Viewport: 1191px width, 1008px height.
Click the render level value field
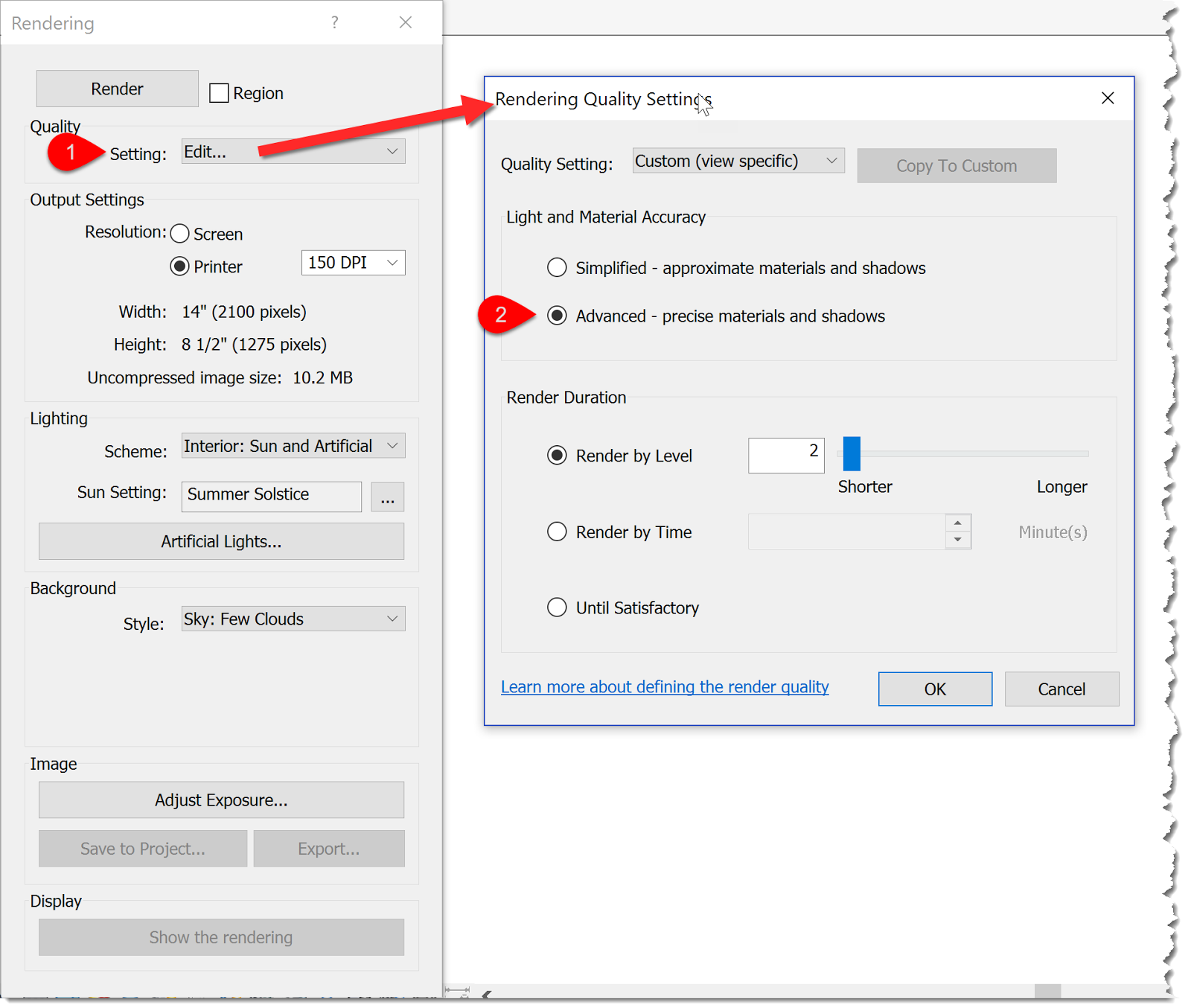pyautogui.click(x=786, y=455)
